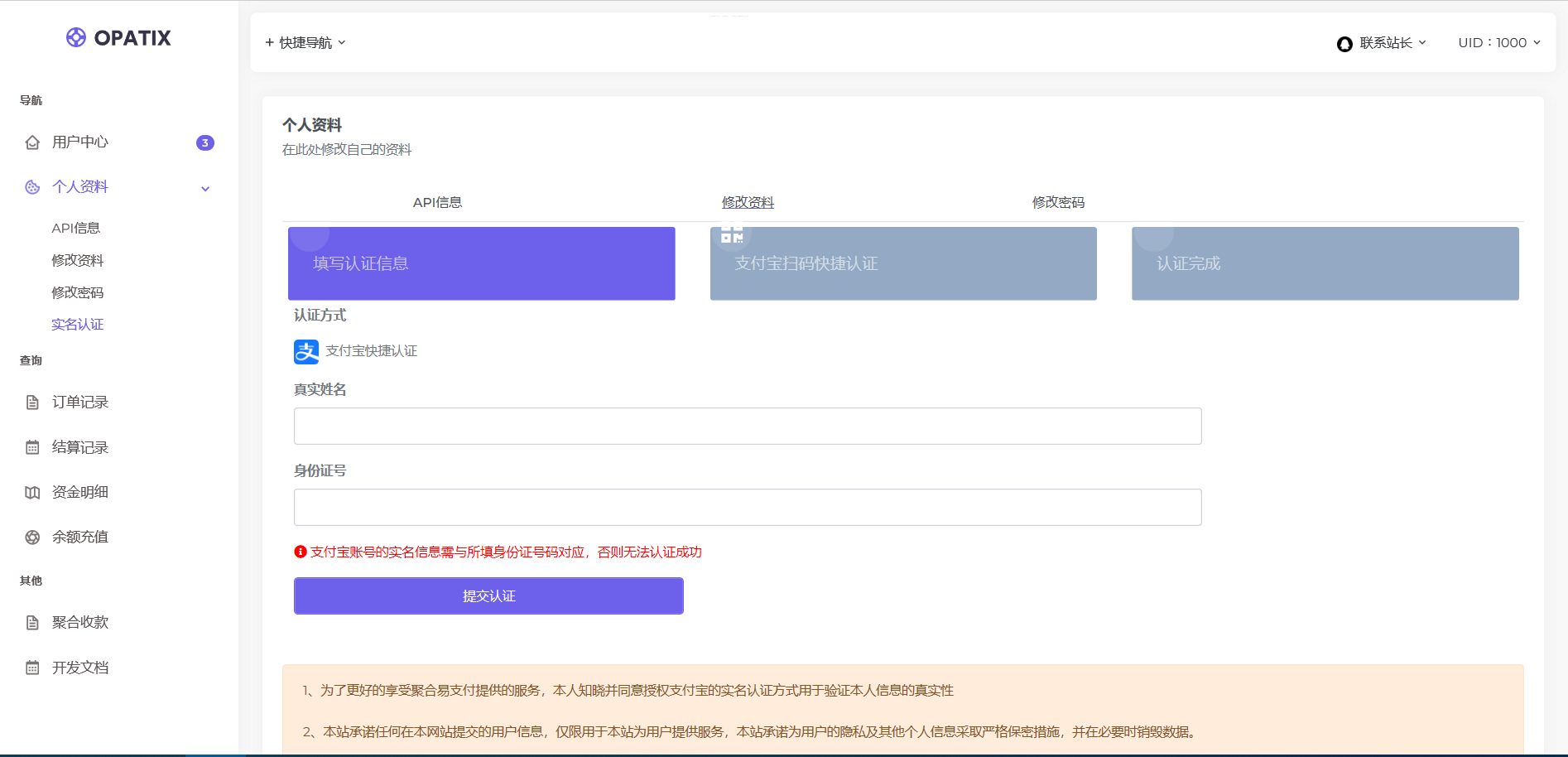The image size is (1568, 757).
Task: Click the 用户中心 home icon in sidebar
Action: click(31, 142)
